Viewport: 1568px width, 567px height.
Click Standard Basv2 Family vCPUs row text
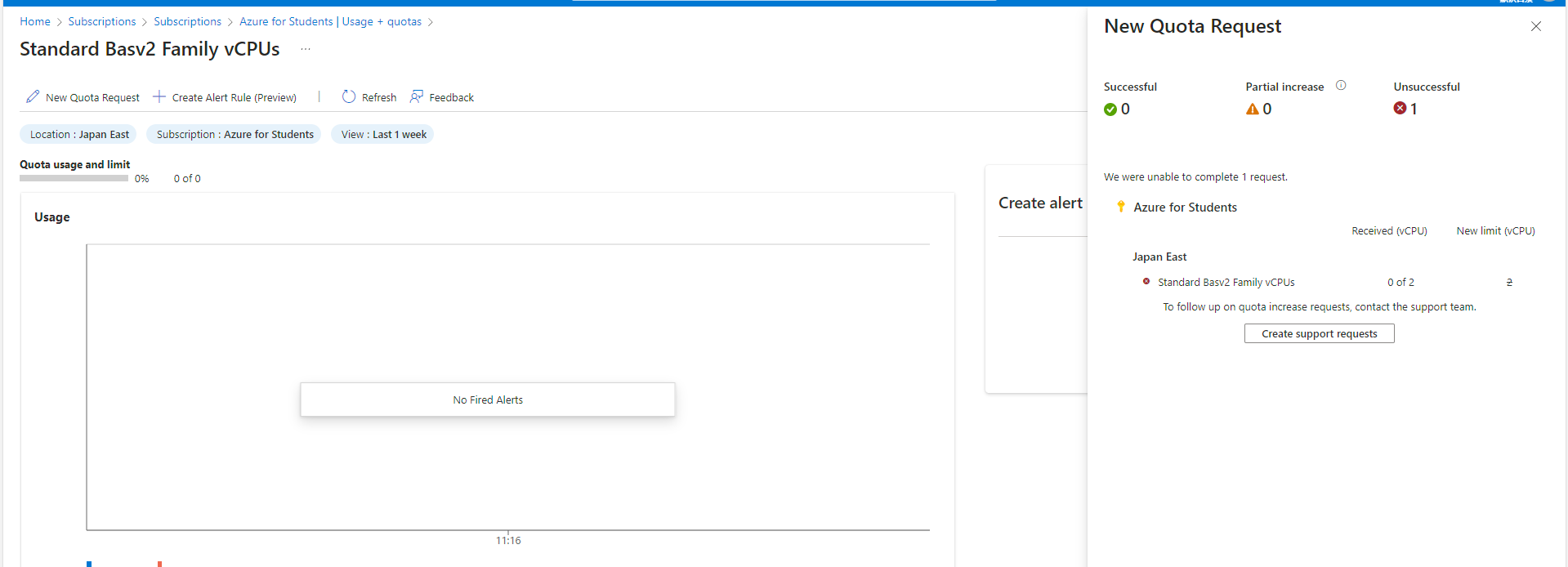click(1226, 282)
